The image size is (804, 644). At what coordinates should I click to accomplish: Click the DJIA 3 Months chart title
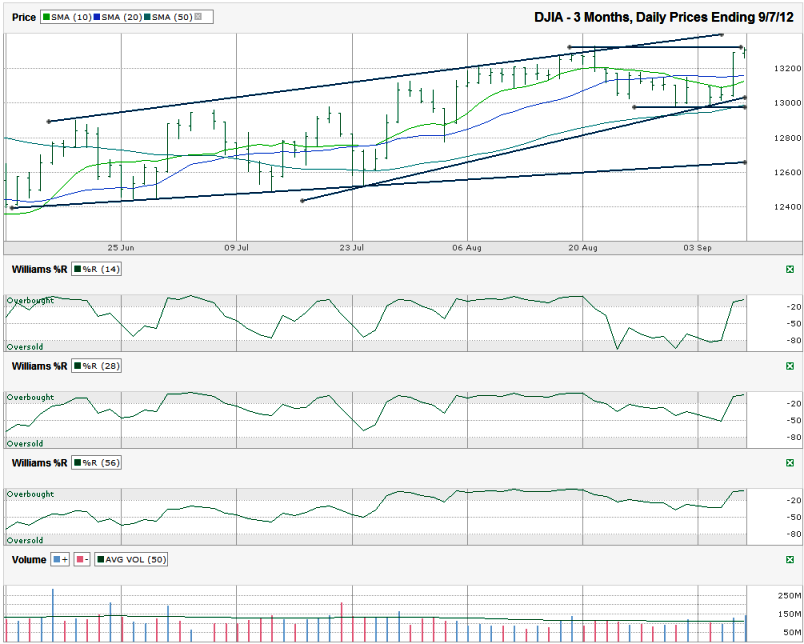(664, 17)
